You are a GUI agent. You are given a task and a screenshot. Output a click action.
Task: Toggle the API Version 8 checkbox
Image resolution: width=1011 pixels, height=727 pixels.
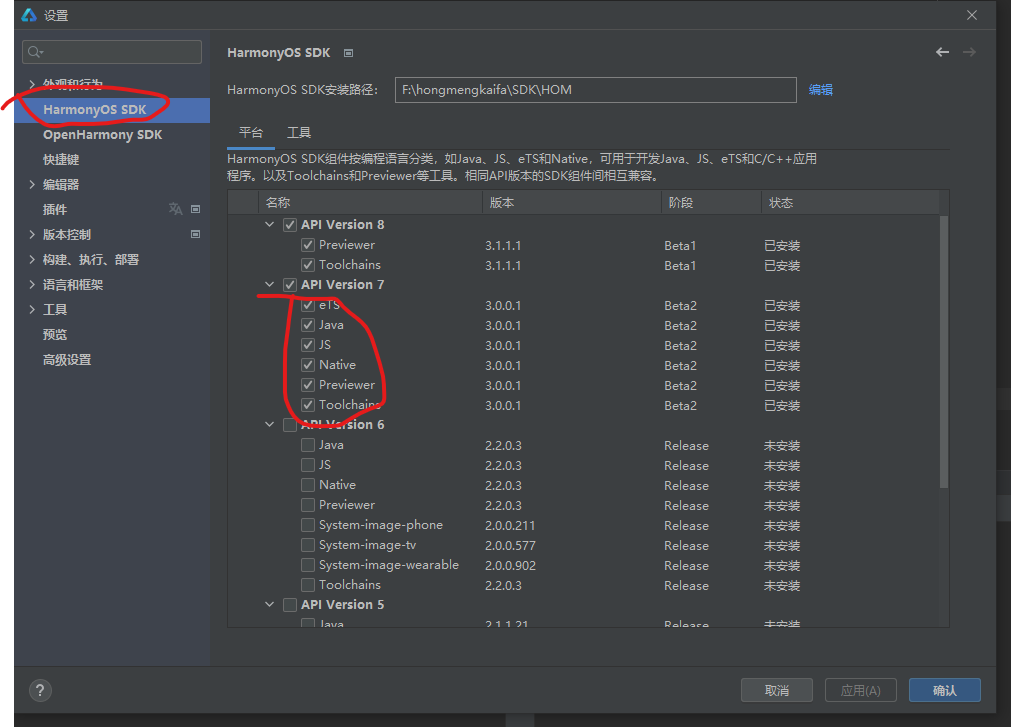290,225
